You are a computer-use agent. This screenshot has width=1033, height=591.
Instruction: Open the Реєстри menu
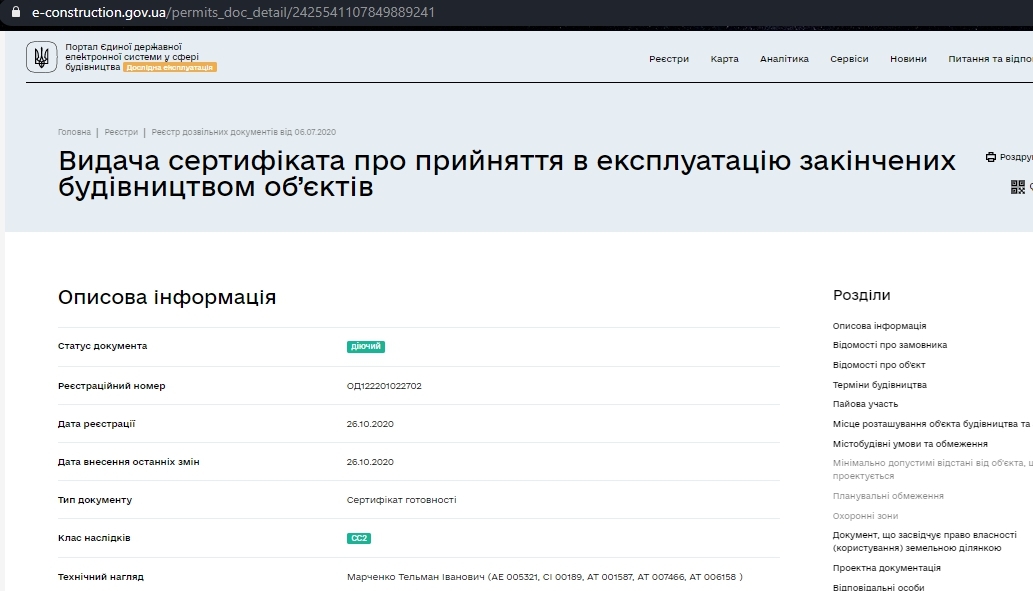pyautogui.click(x=669, y=59)
